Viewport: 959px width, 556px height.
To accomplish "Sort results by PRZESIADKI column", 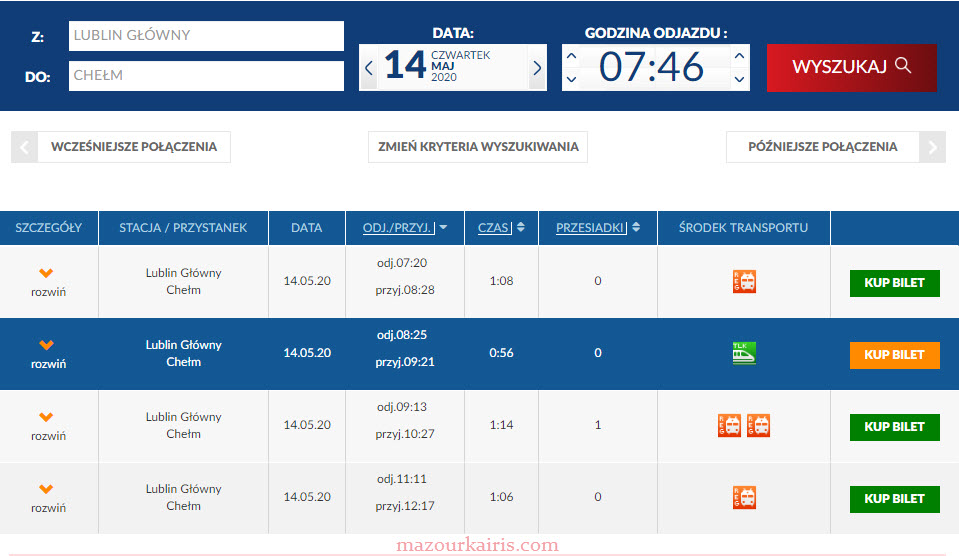I will pyautogui.click(x=597, y=228).
